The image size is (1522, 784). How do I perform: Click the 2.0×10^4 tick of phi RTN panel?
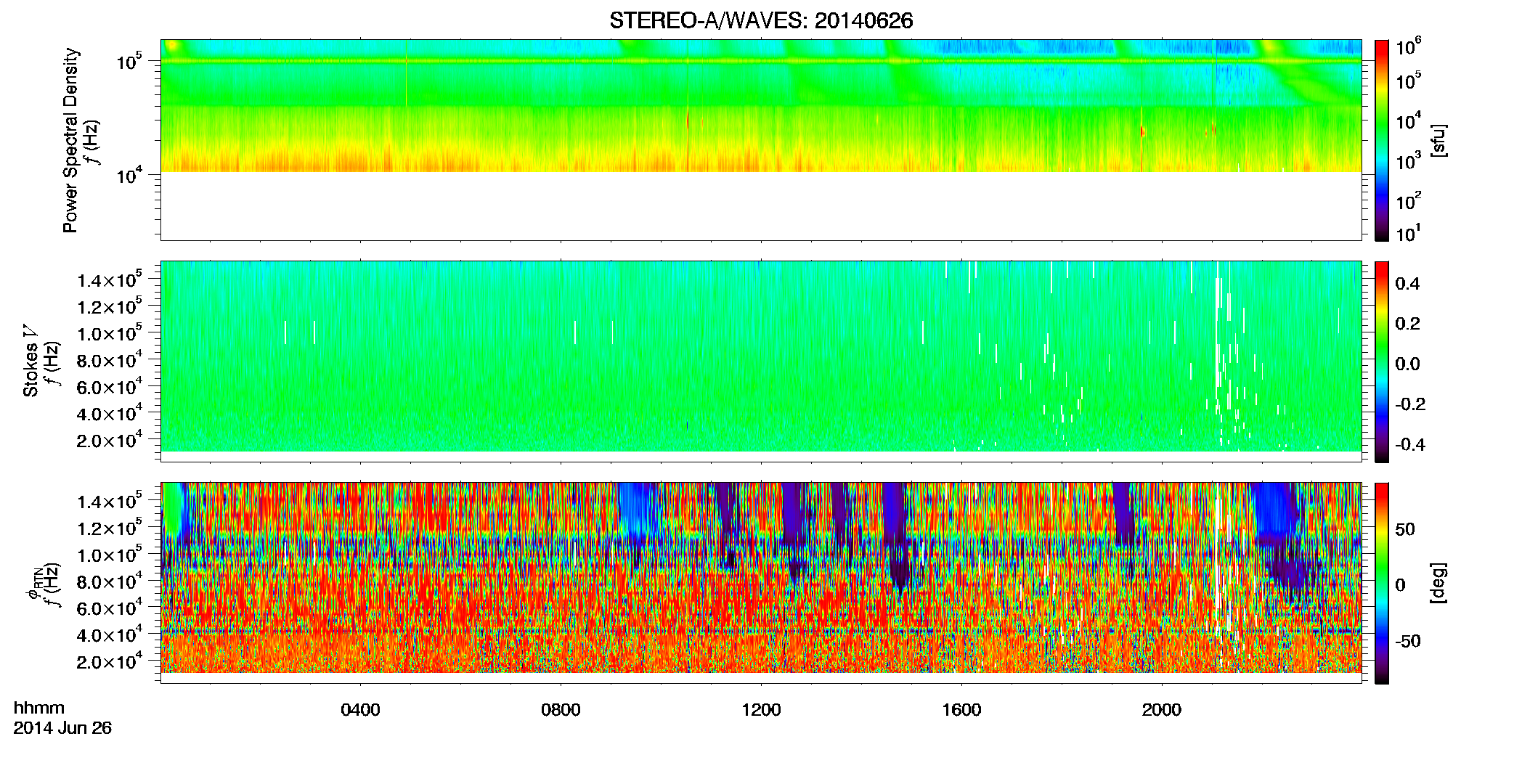pos(110,662)
